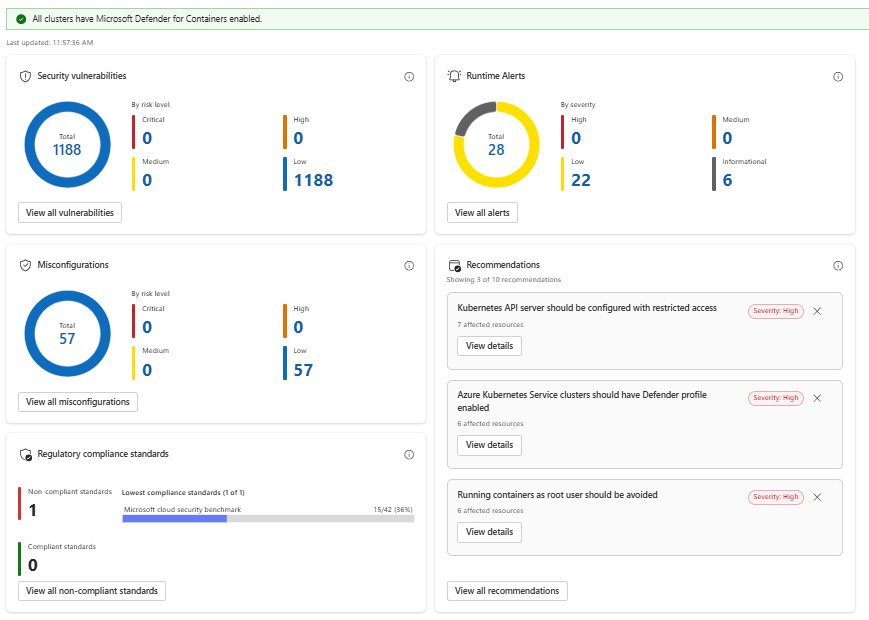This screenshot has width=869, height=620.
Task: Click View all recommendations button
Action: click(507, 591)
